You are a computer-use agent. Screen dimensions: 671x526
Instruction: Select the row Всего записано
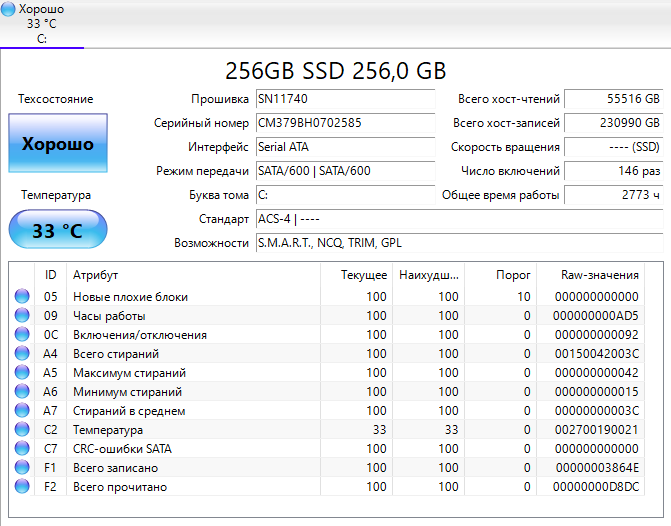[327, 467]
